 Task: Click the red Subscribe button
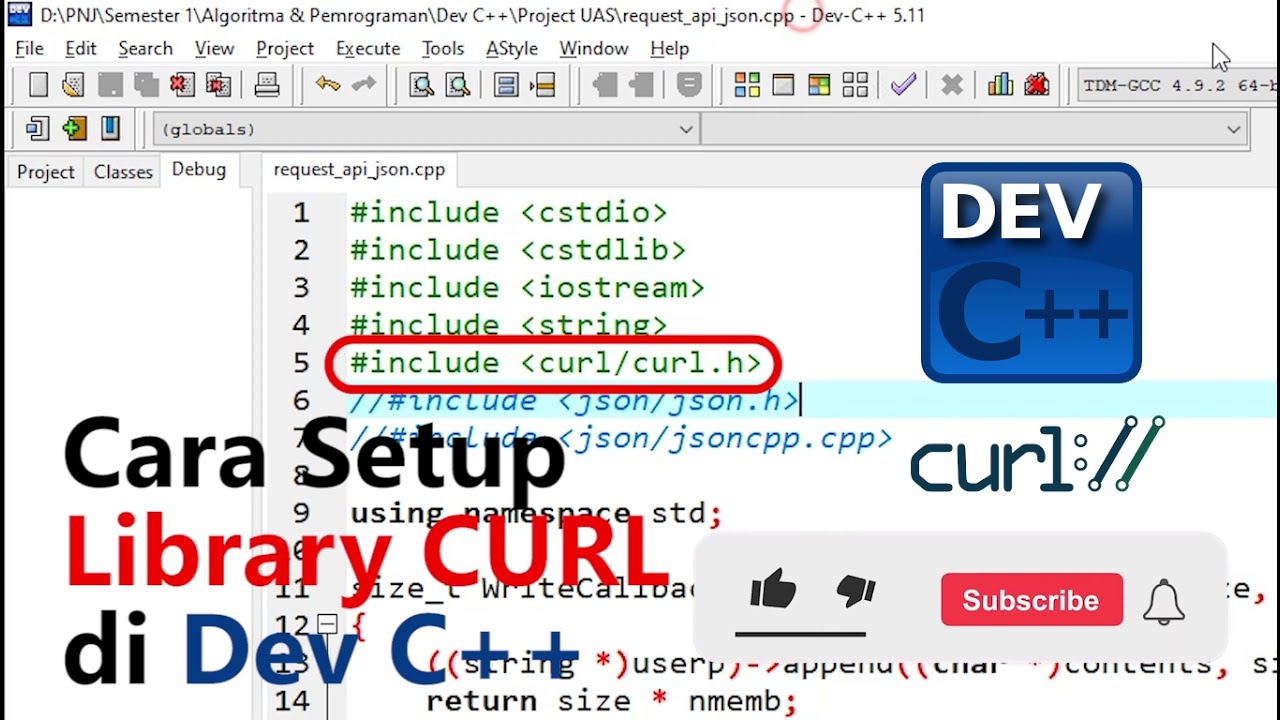1031,600
